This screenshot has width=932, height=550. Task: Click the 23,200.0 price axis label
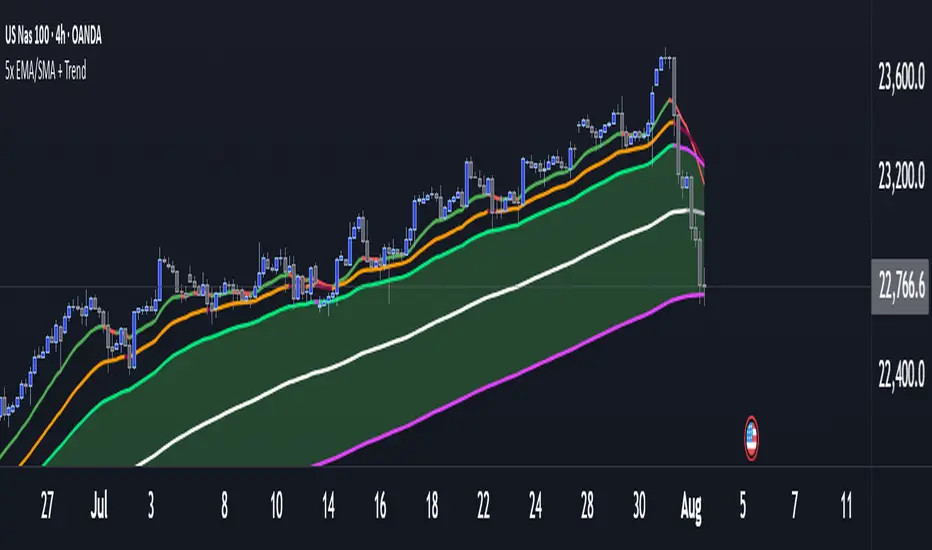click(x=901, y=175)
